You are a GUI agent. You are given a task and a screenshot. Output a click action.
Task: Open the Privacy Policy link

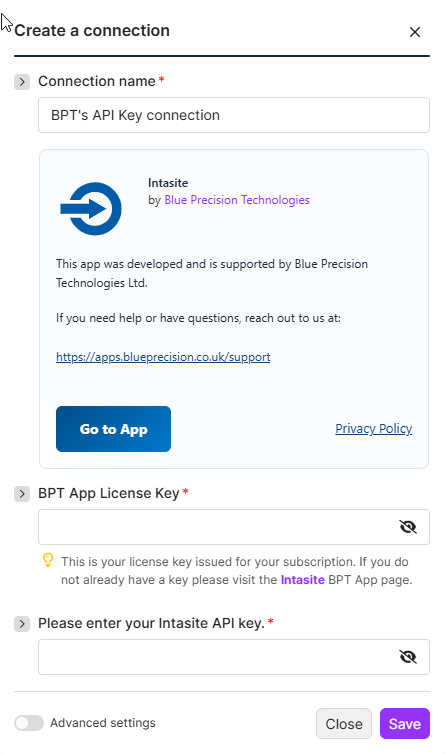click(x=373, y=428)
